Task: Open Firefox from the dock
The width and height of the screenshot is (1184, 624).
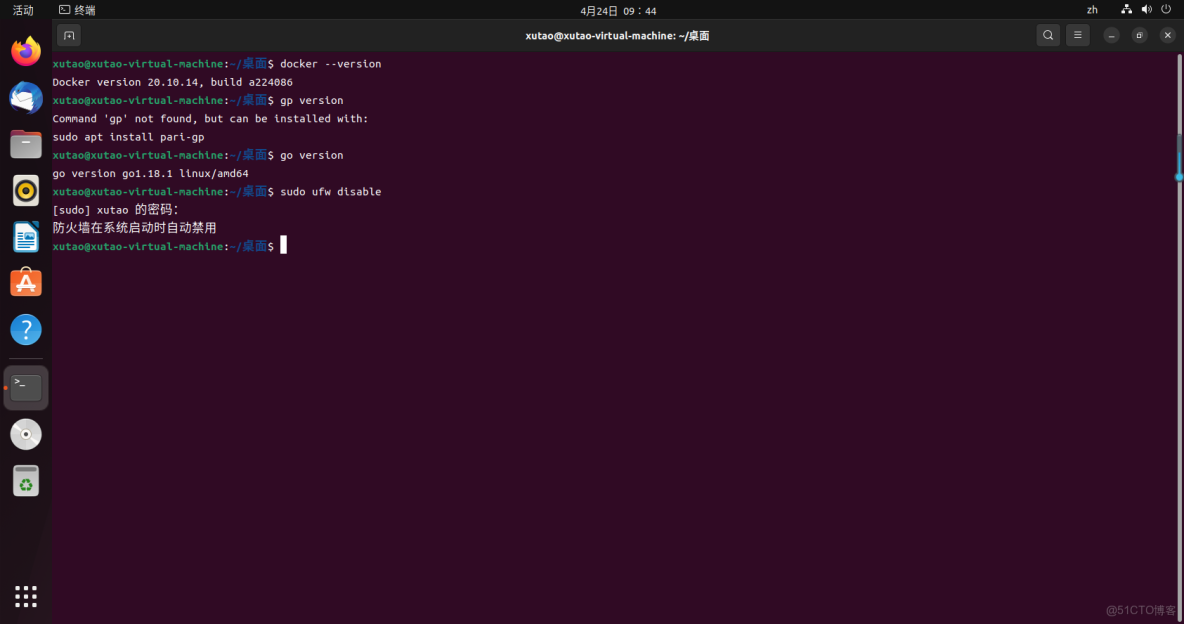Action: (x=26, y=51)
